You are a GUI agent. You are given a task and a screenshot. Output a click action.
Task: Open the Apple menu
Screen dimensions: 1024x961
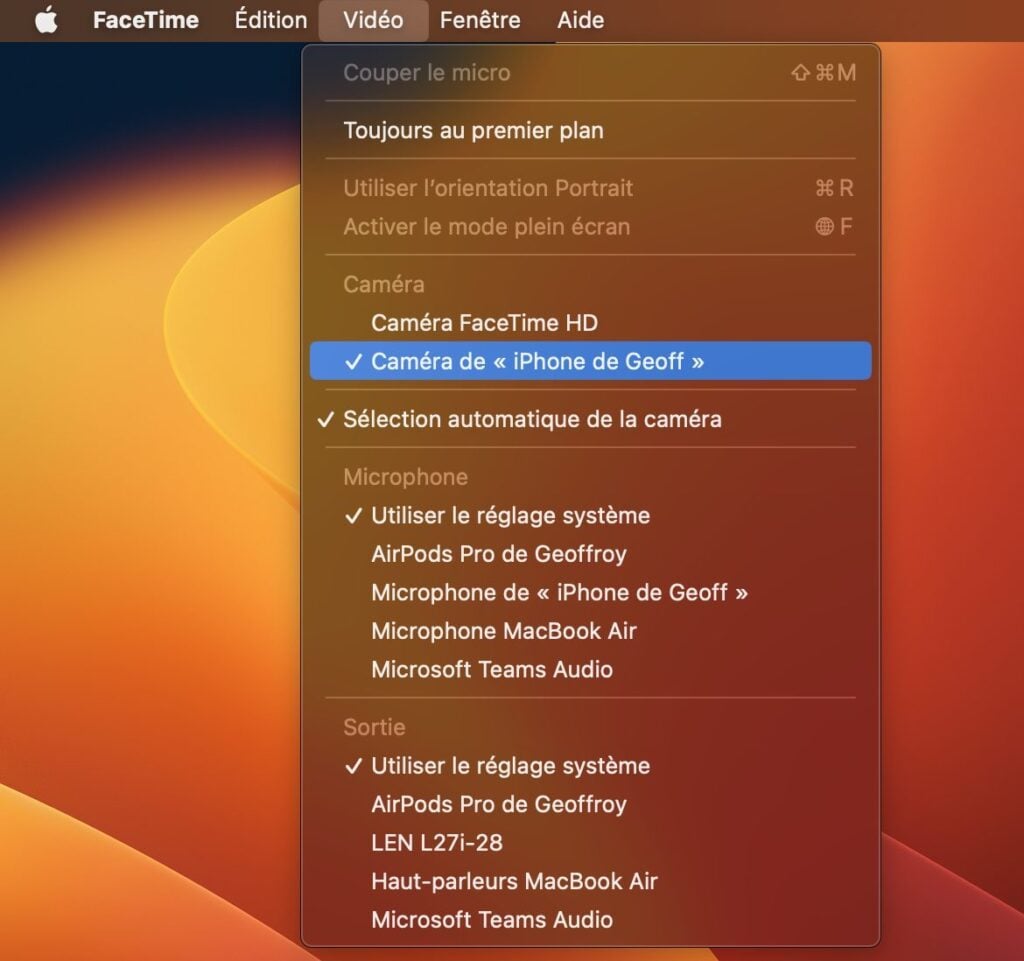pyautogui.click(x=46, y=20)
